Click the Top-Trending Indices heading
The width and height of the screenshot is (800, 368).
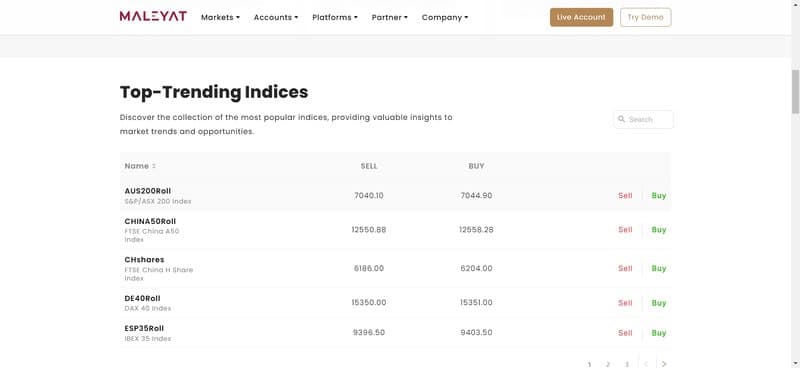(x=214, y=92)
